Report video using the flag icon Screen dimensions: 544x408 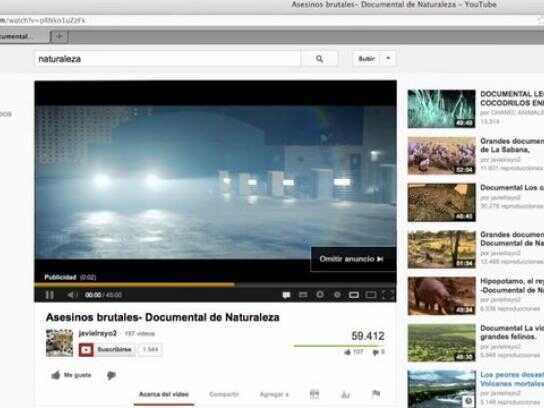point(376,394)
